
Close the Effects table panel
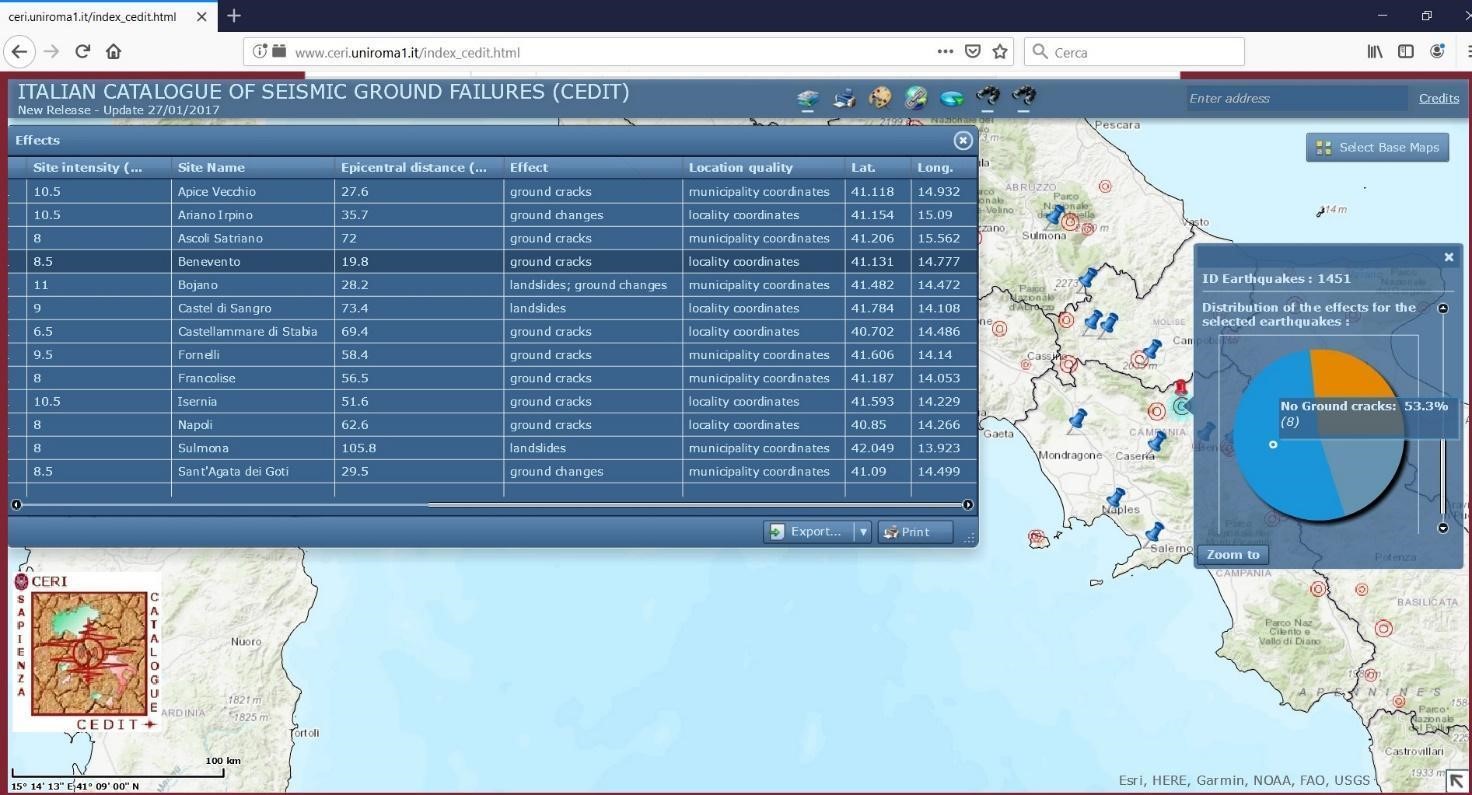(963, 140)
